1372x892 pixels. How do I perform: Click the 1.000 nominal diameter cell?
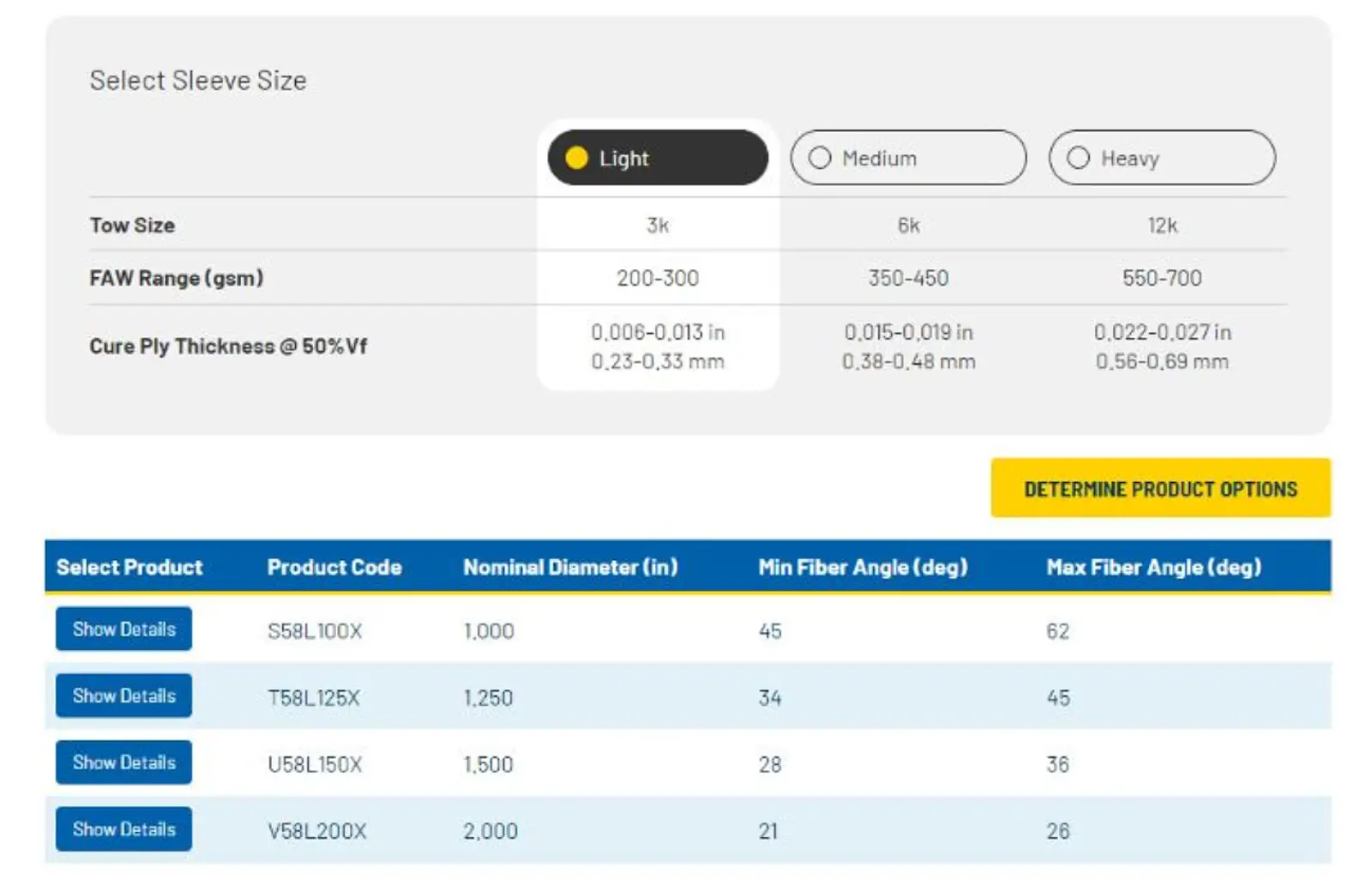pyautogui.click(x=489, y=631)
